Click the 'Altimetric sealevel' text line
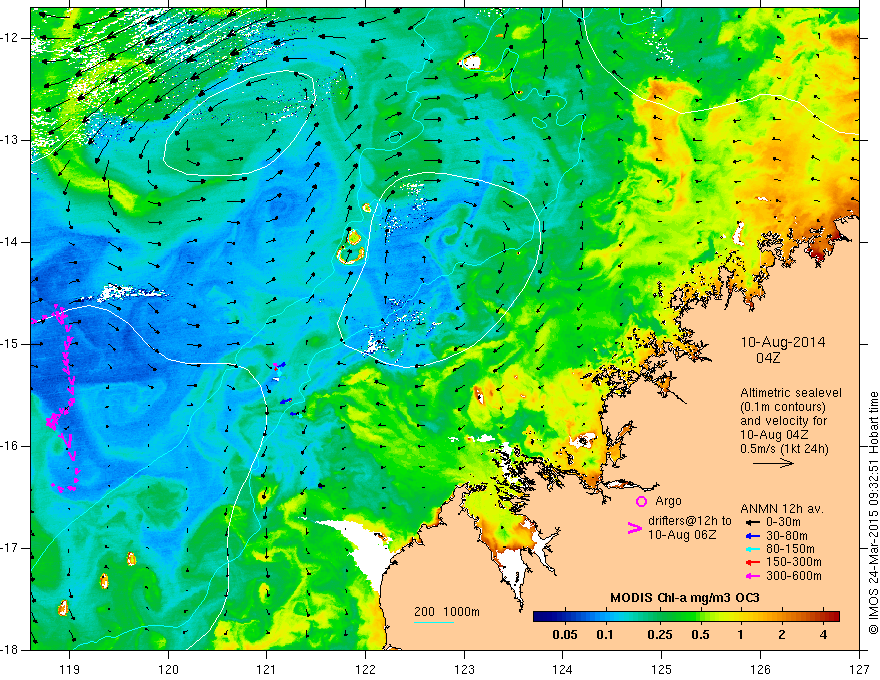The width and height of the screenshot is (880, 680). tap(791, 393)
